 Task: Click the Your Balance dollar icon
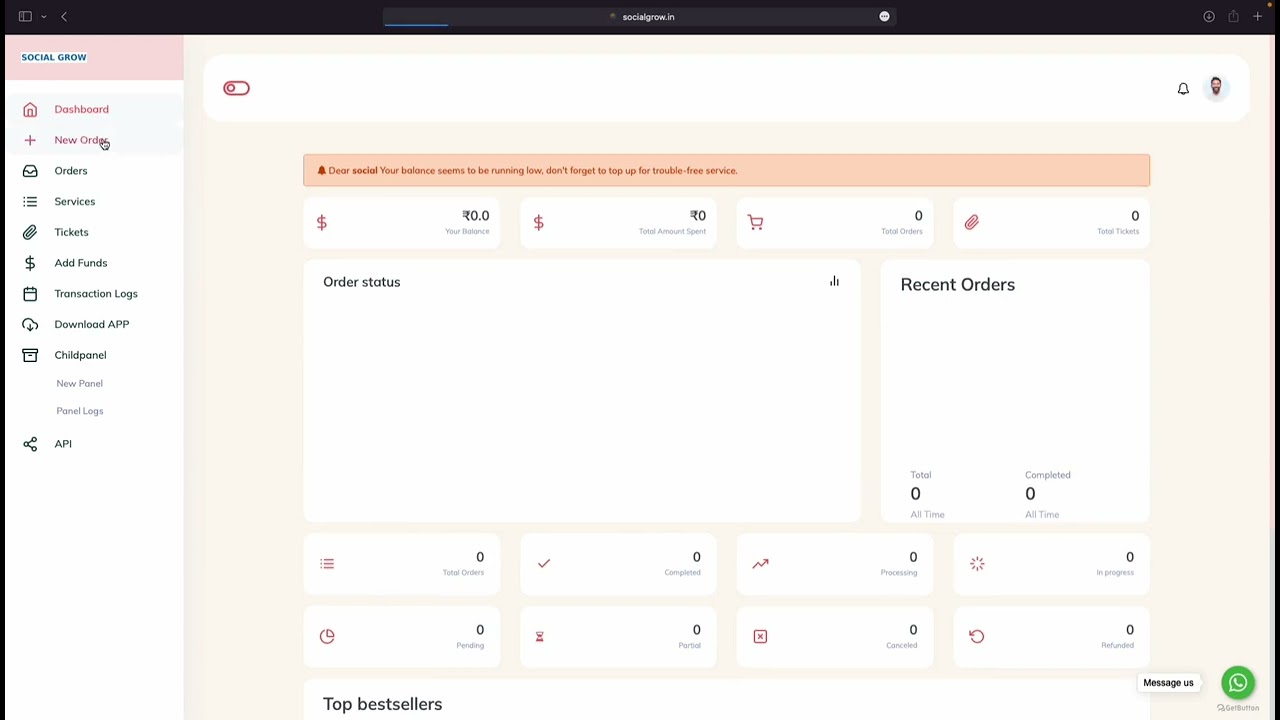point(322,223)
